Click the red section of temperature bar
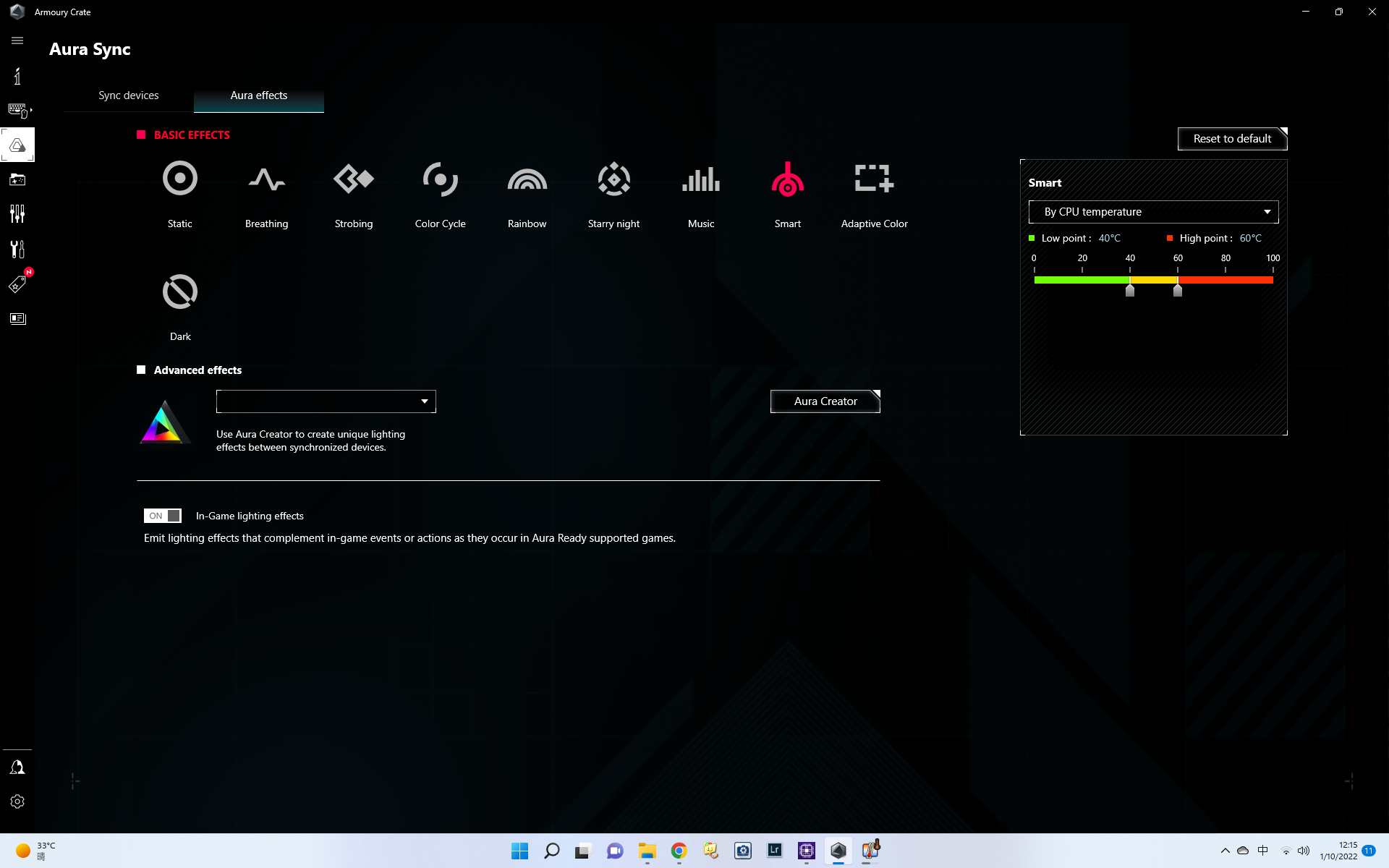 click(1226, 280)
